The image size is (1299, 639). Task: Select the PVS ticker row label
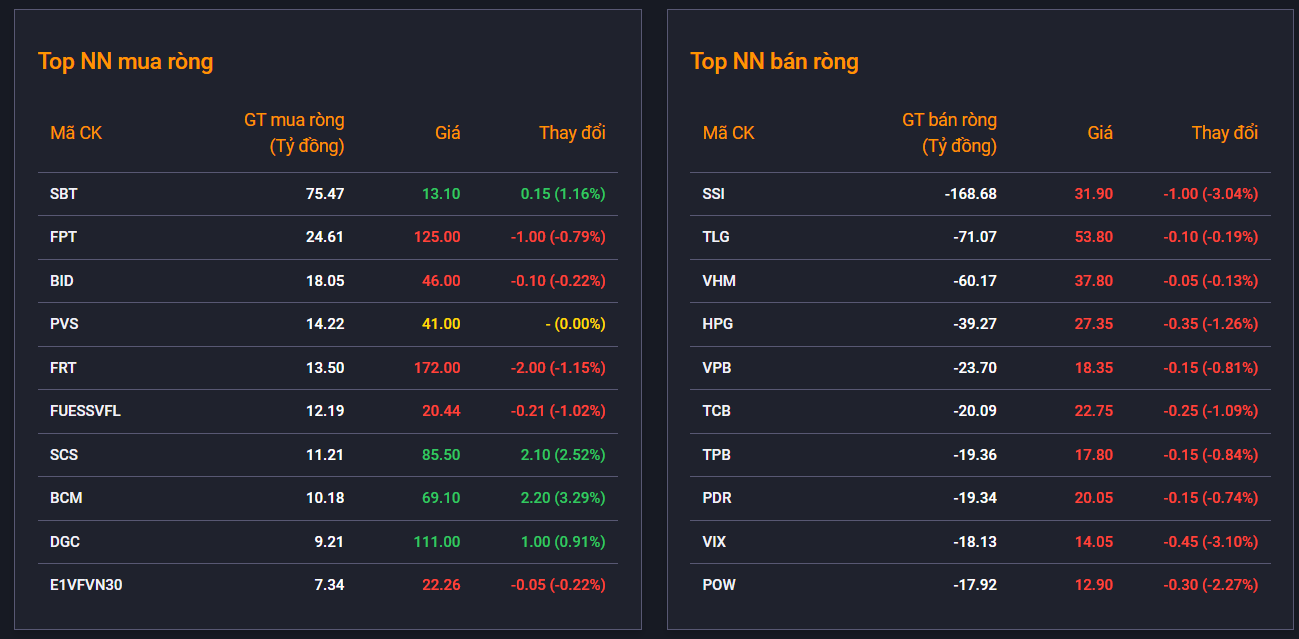[63, 324]
